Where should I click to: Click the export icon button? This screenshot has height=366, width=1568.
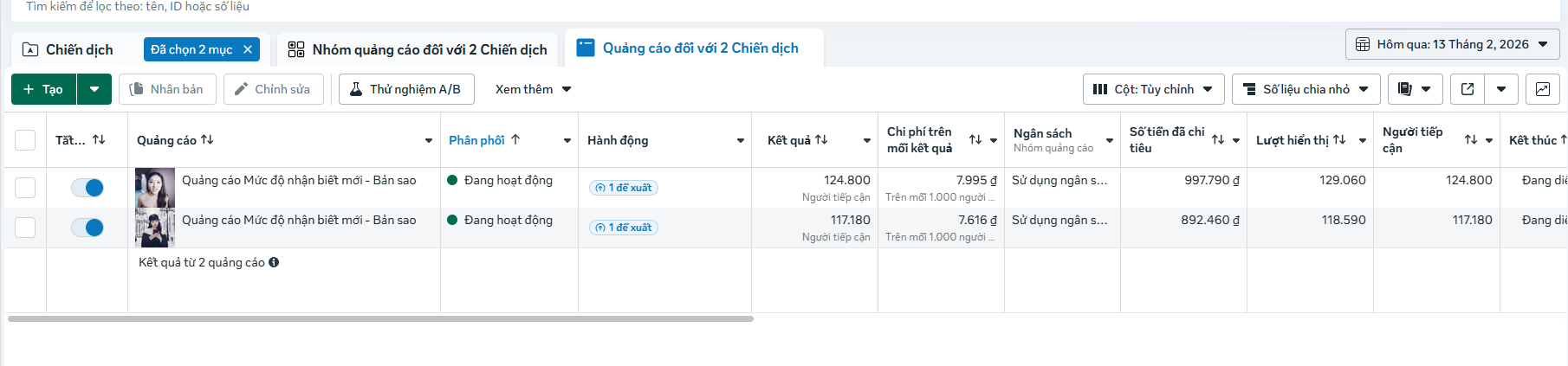[1468, 89]
